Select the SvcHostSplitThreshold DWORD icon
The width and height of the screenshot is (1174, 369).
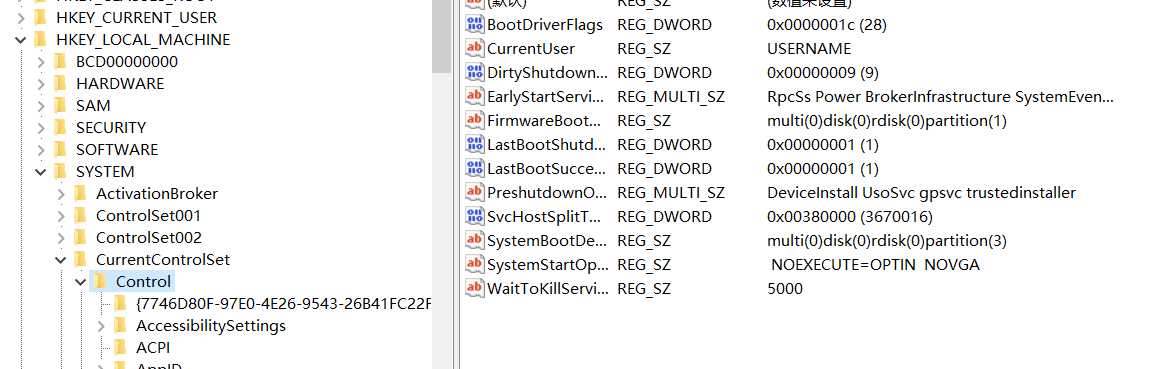475,216
